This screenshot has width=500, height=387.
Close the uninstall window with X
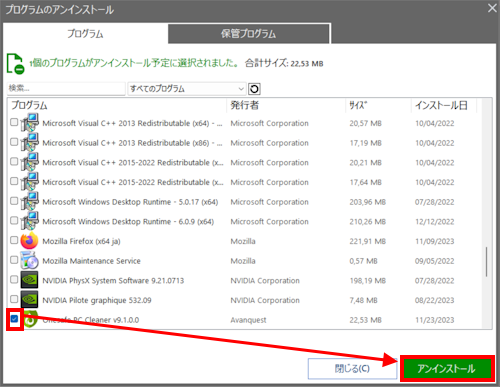coord(492,8)
